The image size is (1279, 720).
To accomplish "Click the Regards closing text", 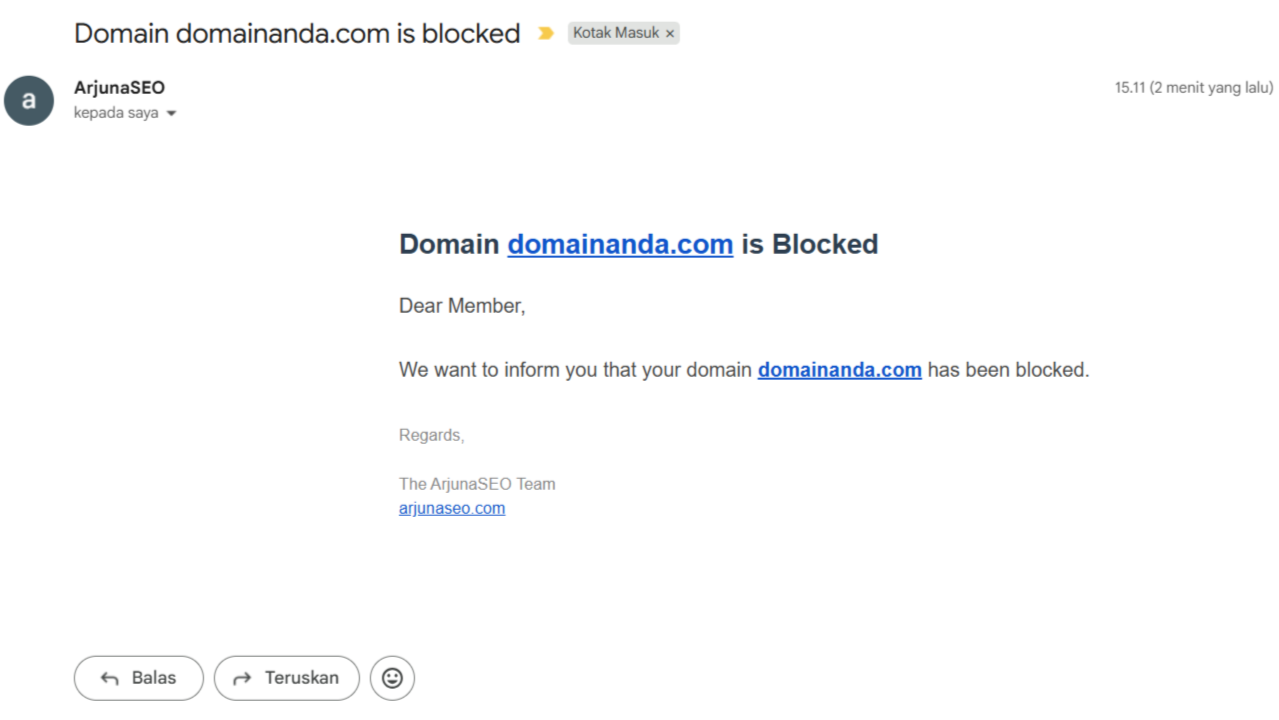I will click(x=431, y=435).
